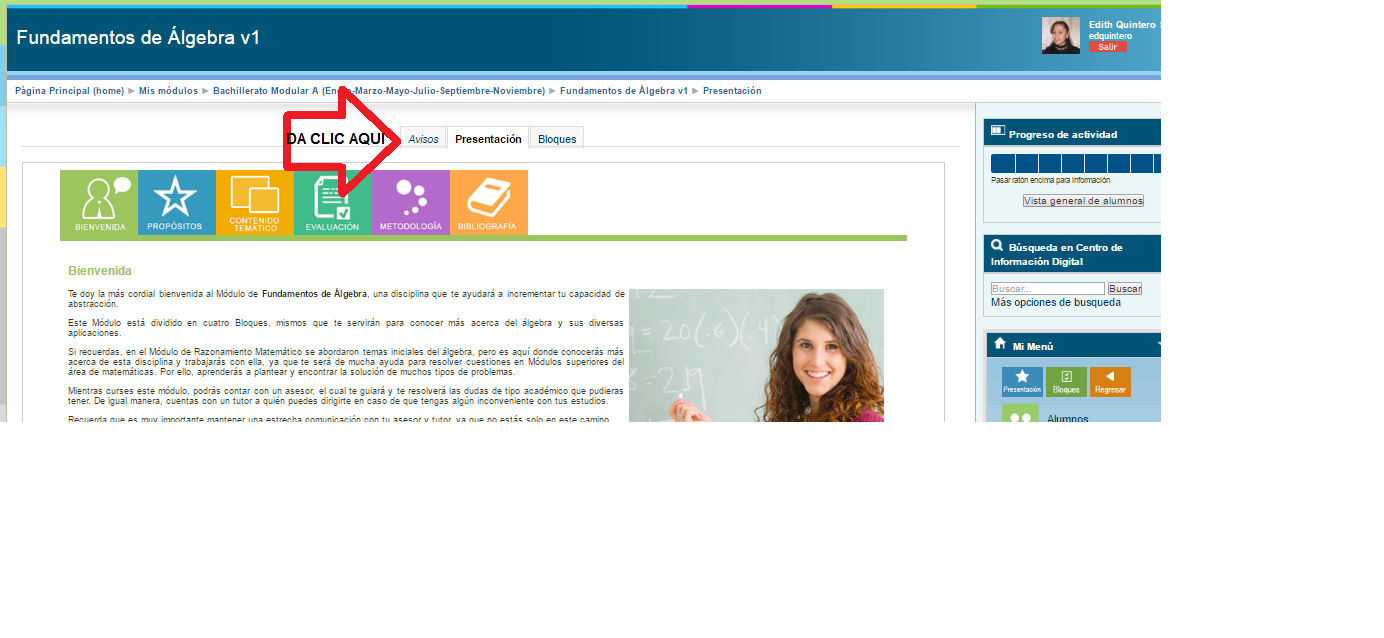Click the magnifier icon in Búsqueda header
Image resolution: width=1384 pixels, height=638 pixels.
pyautogui.click(x=997, y=246)
